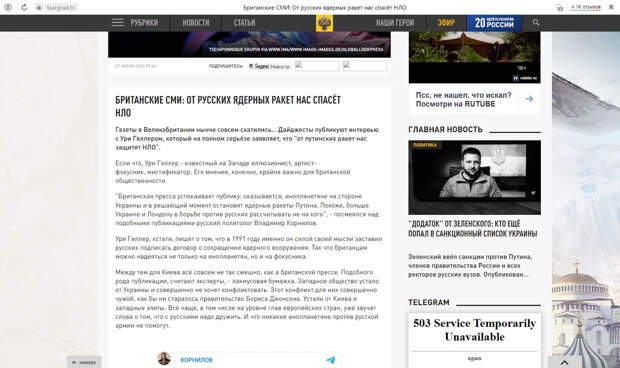The width and height of the screenshot is (620, 368).
Task: Click the browser shield icon left of refresh
Action: [8, 7]
